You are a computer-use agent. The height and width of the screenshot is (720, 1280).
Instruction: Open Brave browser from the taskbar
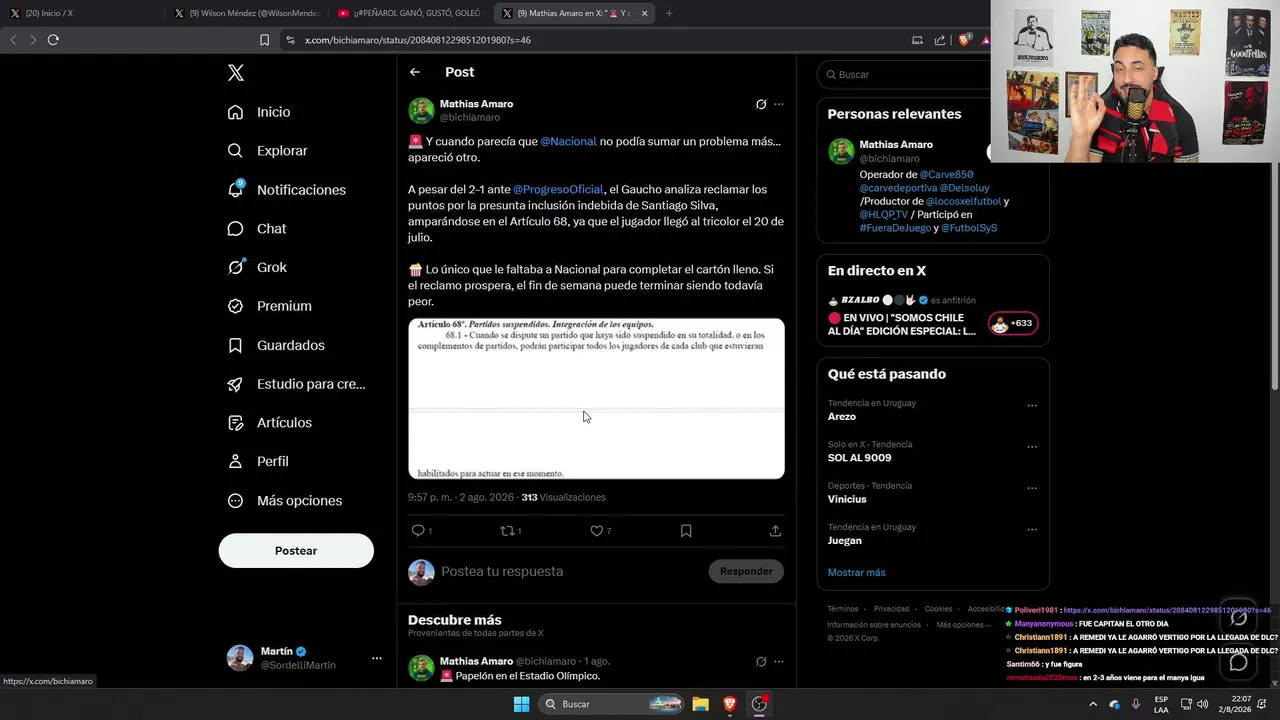coord(730,704)
